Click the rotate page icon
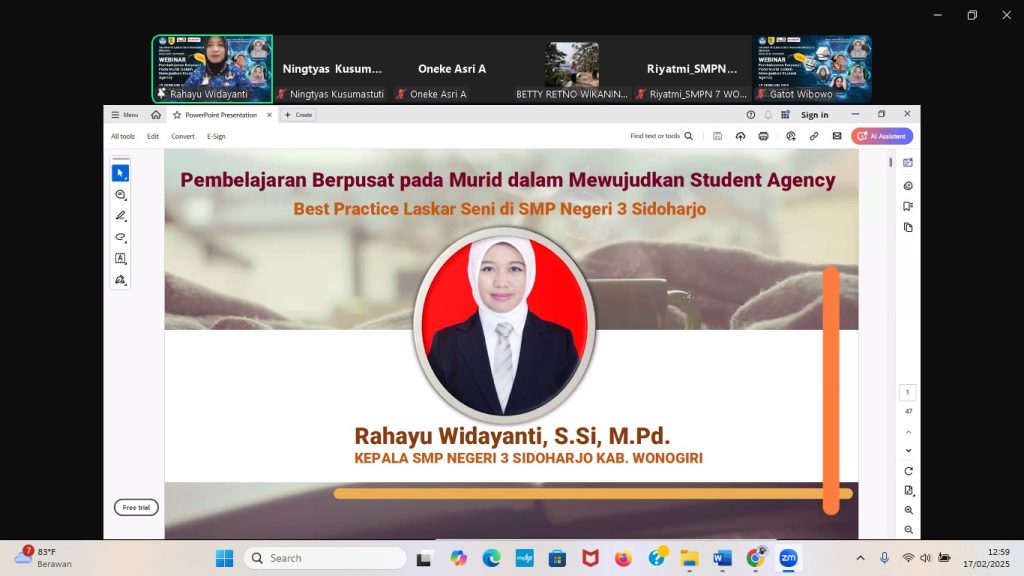This screenshot has width=1024, height=576. click(x=908, y=471)
